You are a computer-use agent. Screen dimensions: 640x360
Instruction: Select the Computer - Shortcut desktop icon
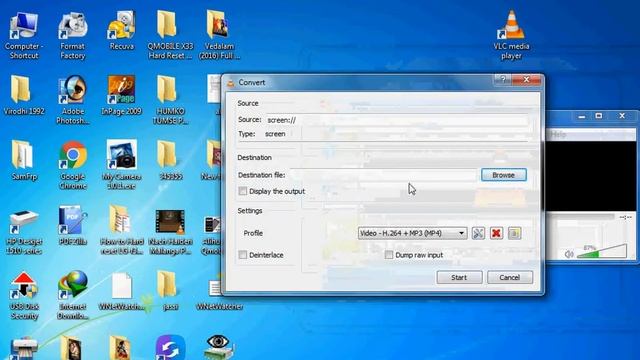24,36
